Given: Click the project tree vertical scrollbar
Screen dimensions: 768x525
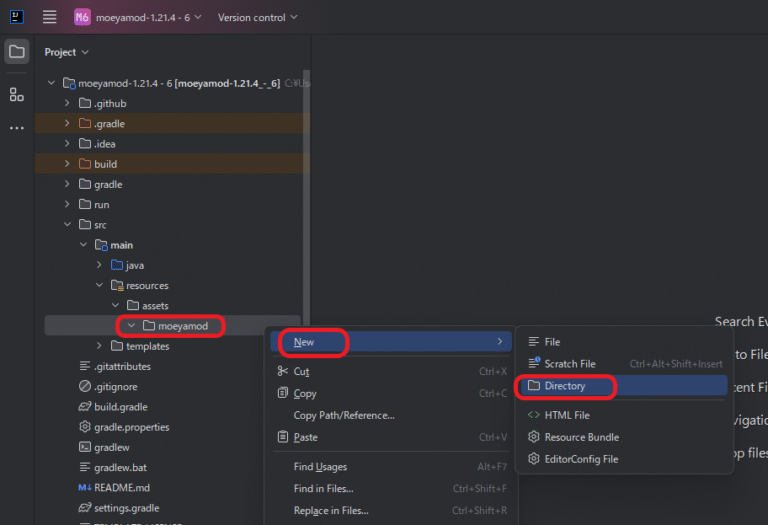Looking at the screenshot, I should [307, 196].
